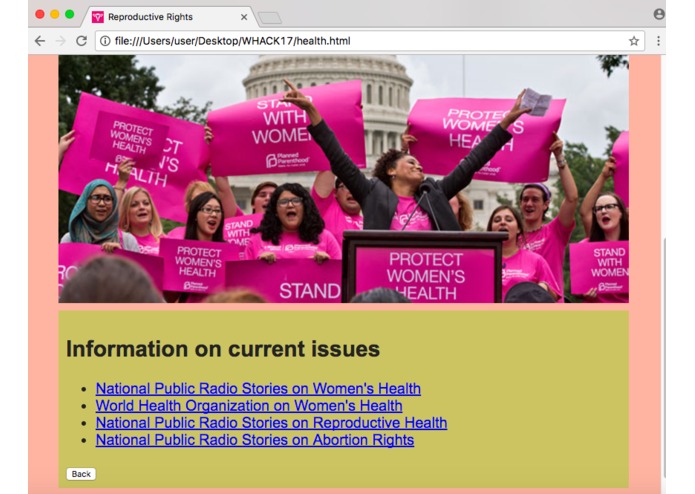Click the Back button
Image resolution: width=695 pixels, height=494 pixels.
[x=81, y=474]
